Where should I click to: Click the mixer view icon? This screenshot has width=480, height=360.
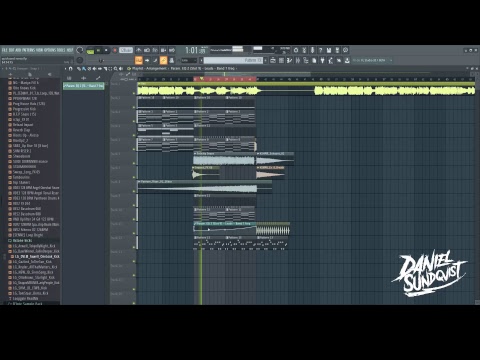tap(298, 60)
